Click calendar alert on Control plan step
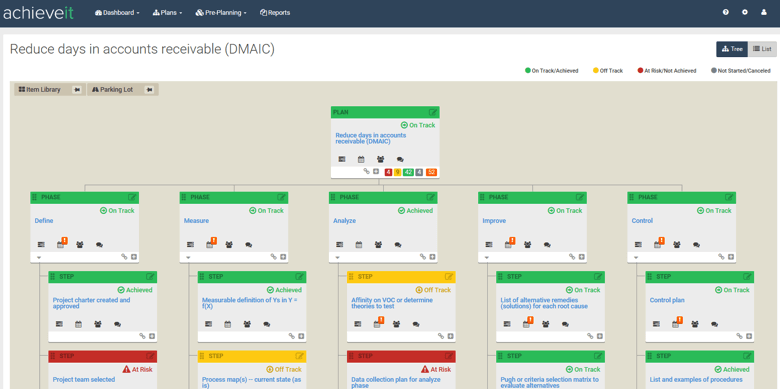The height and width of the screenshot is (389, 780). [x=677, y=322]
